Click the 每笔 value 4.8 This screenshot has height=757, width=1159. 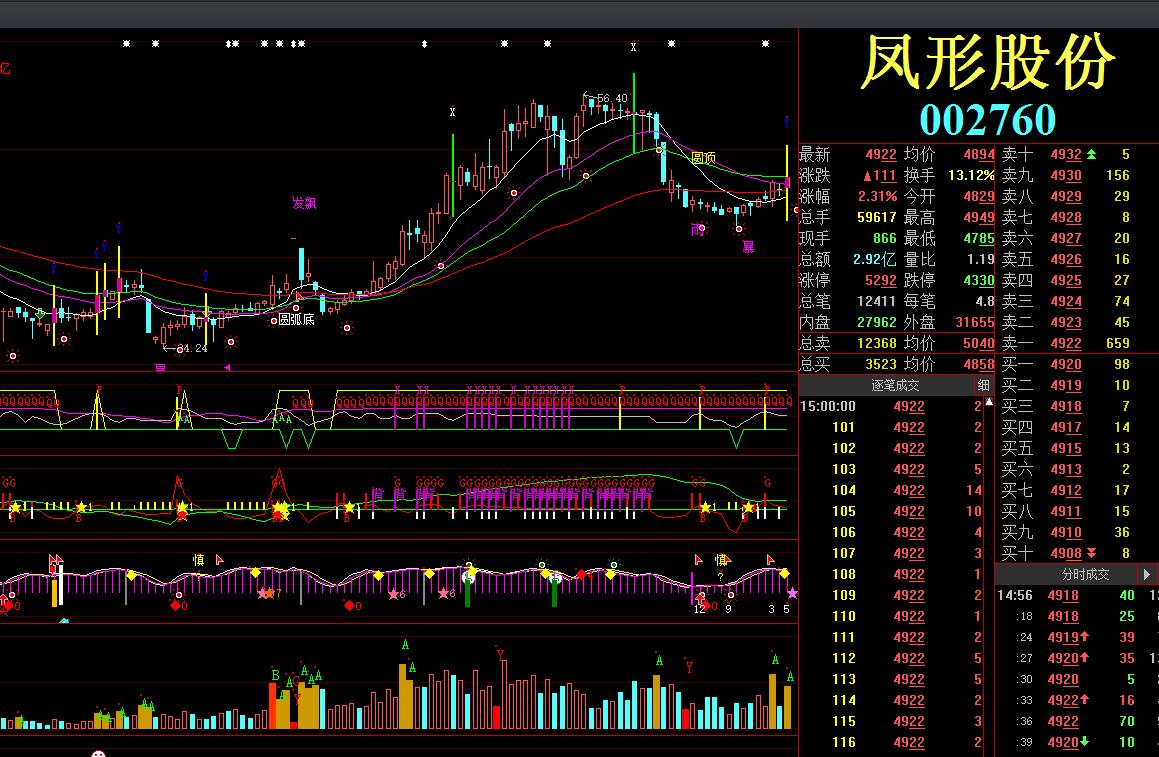[x=985, y=302]
